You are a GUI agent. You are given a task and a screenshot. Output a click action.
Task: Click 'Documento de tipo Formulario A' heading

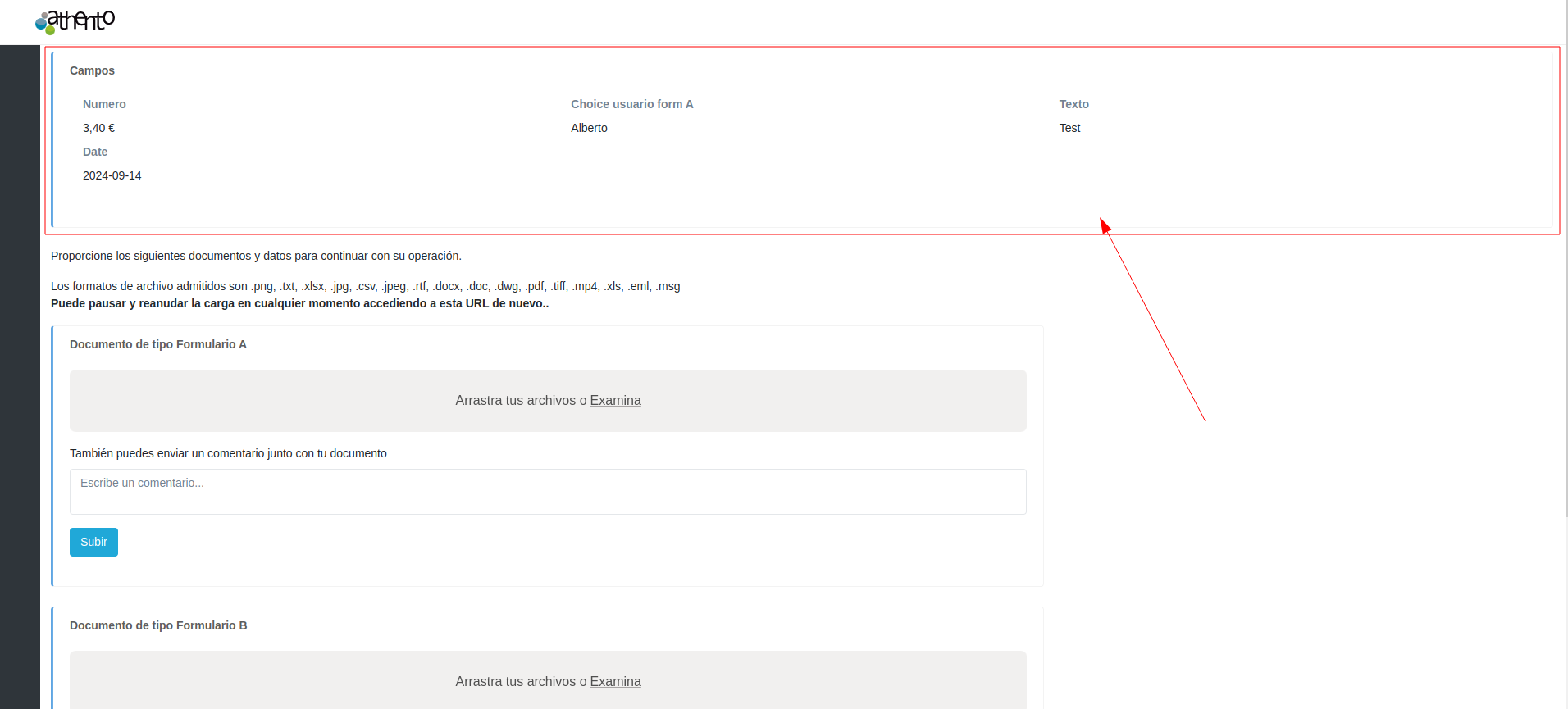point(157,345)
